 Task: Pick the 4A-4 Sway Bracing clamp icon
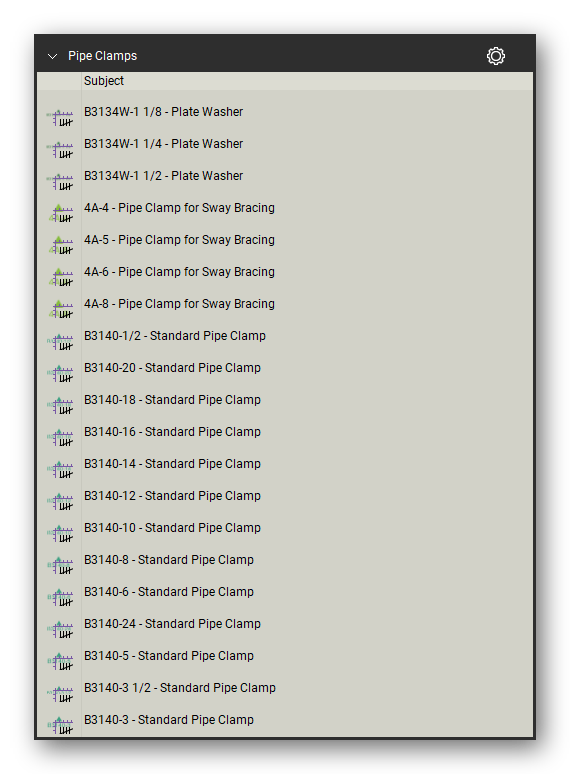click(x=60, y=213)
